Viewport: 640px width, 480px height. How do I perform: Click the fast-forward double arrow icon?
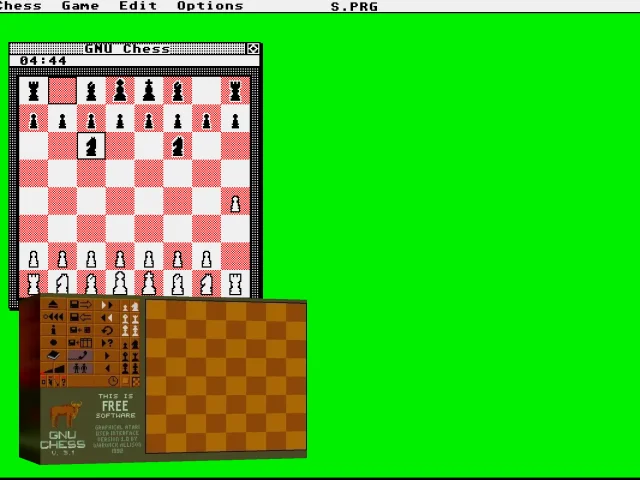coord(107,305)
